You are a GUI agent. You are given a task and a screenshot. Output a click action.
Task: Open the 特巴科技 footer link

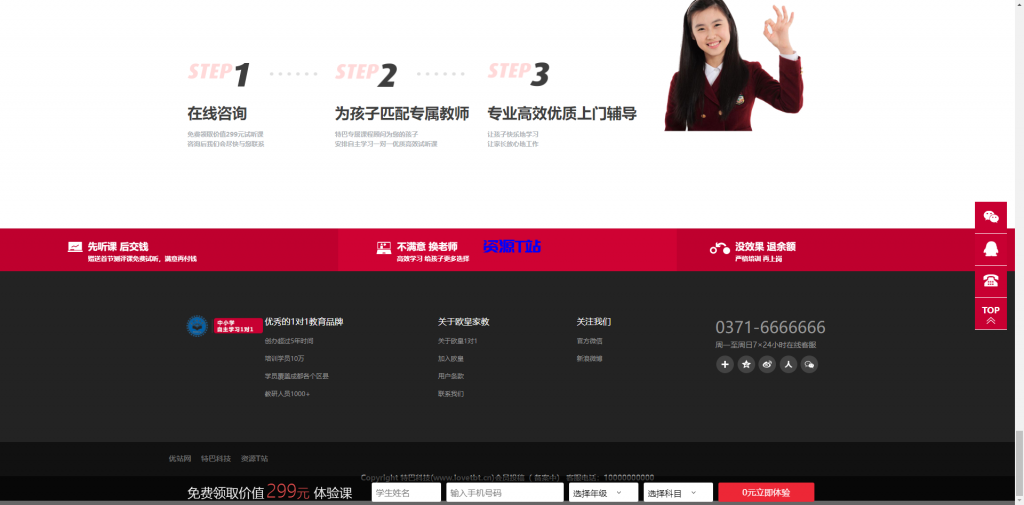216,459
